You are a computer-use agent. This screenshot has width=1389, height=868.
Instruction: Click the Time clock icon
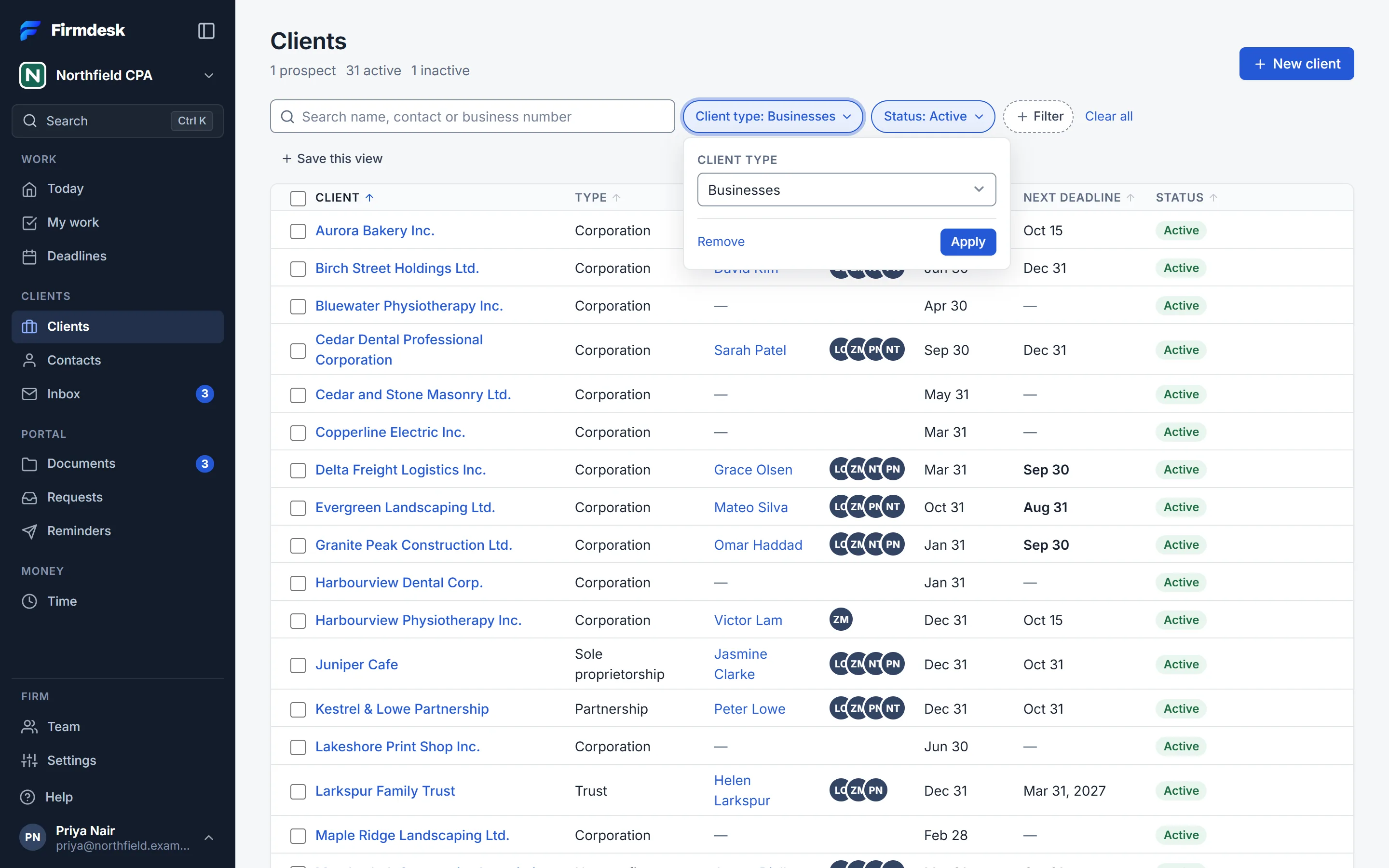[29, 601]
